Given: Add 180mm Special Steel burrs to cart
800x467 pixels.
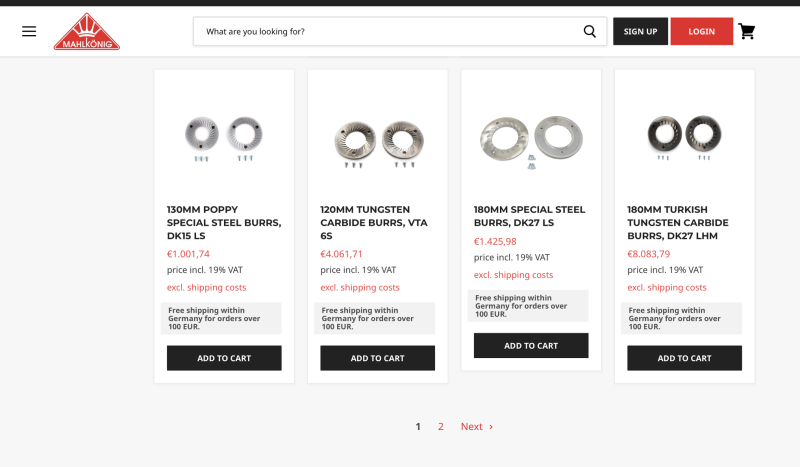Looking at the screenshot, I should point(531,345).
